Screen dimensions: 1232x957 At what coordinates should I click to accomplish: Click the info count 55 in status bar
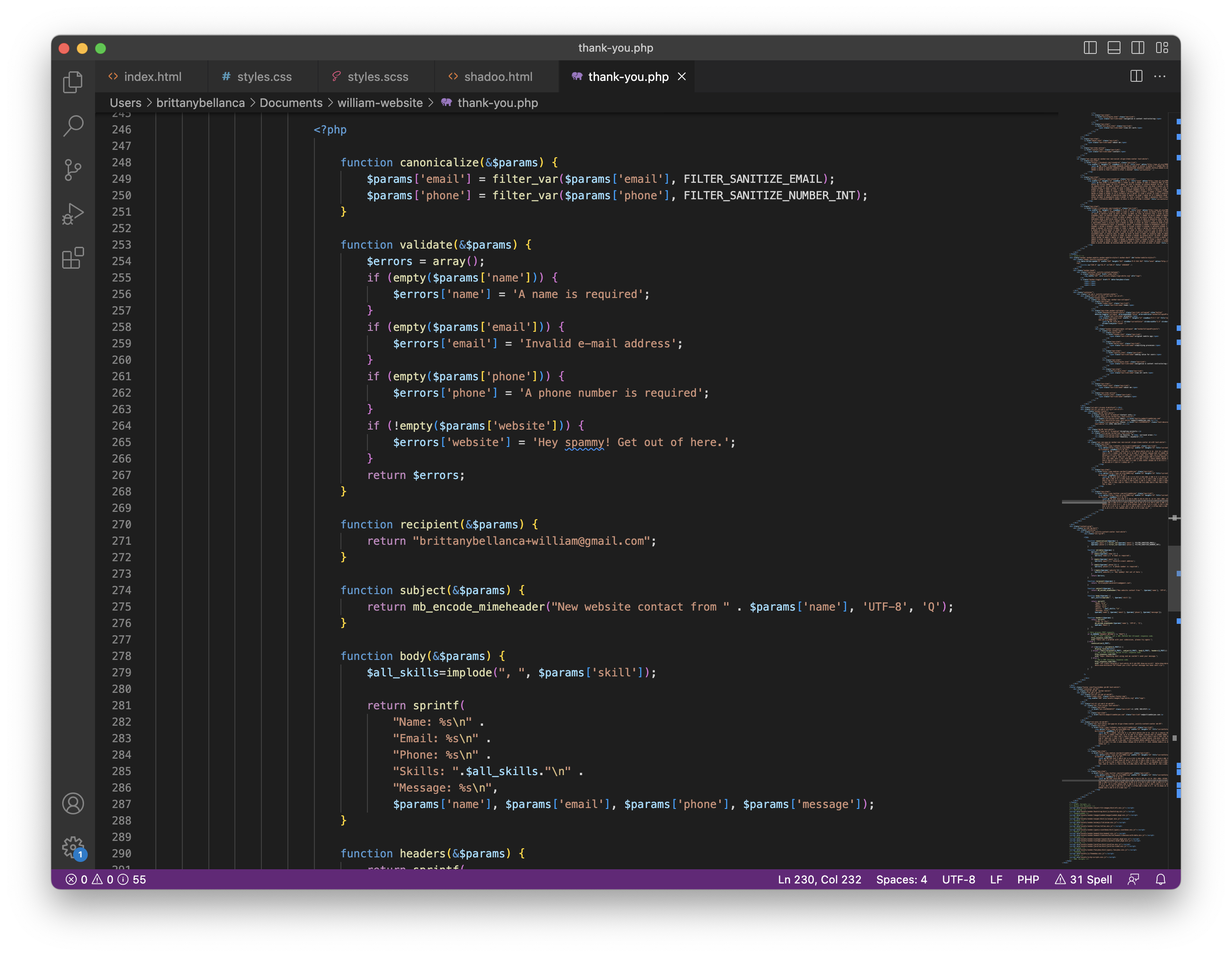tap(132, 879)
